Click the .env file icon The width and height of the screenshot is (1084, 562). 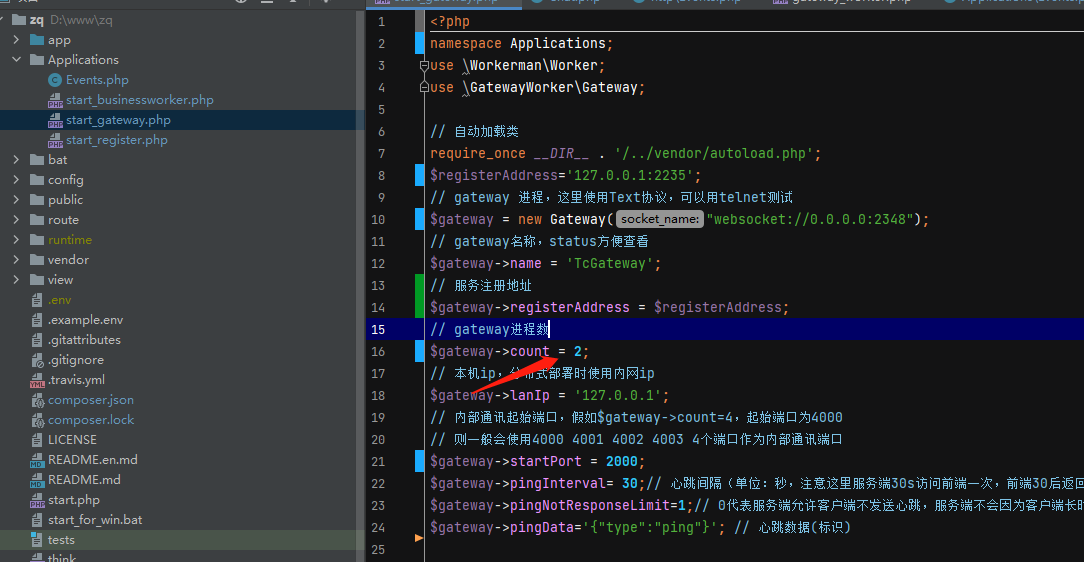click(37, 300)
